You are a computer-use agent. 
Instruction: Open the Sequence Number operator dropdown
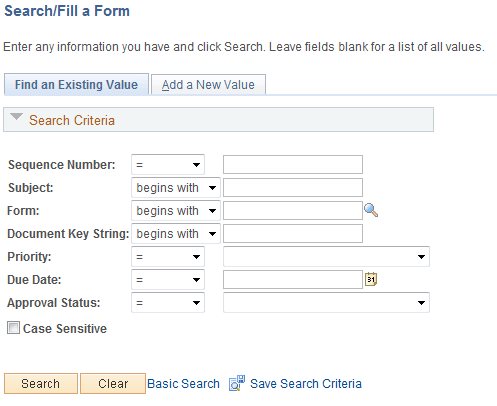tap(168, 164)
